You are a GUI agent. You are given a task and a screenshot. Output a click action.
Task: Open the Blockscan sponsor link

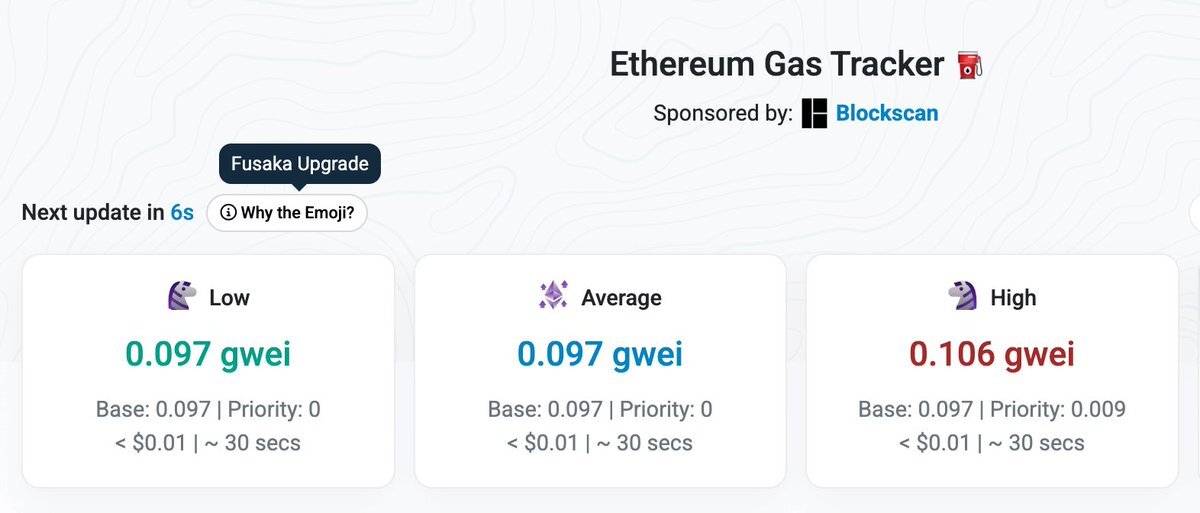click(x=886, y=113)
